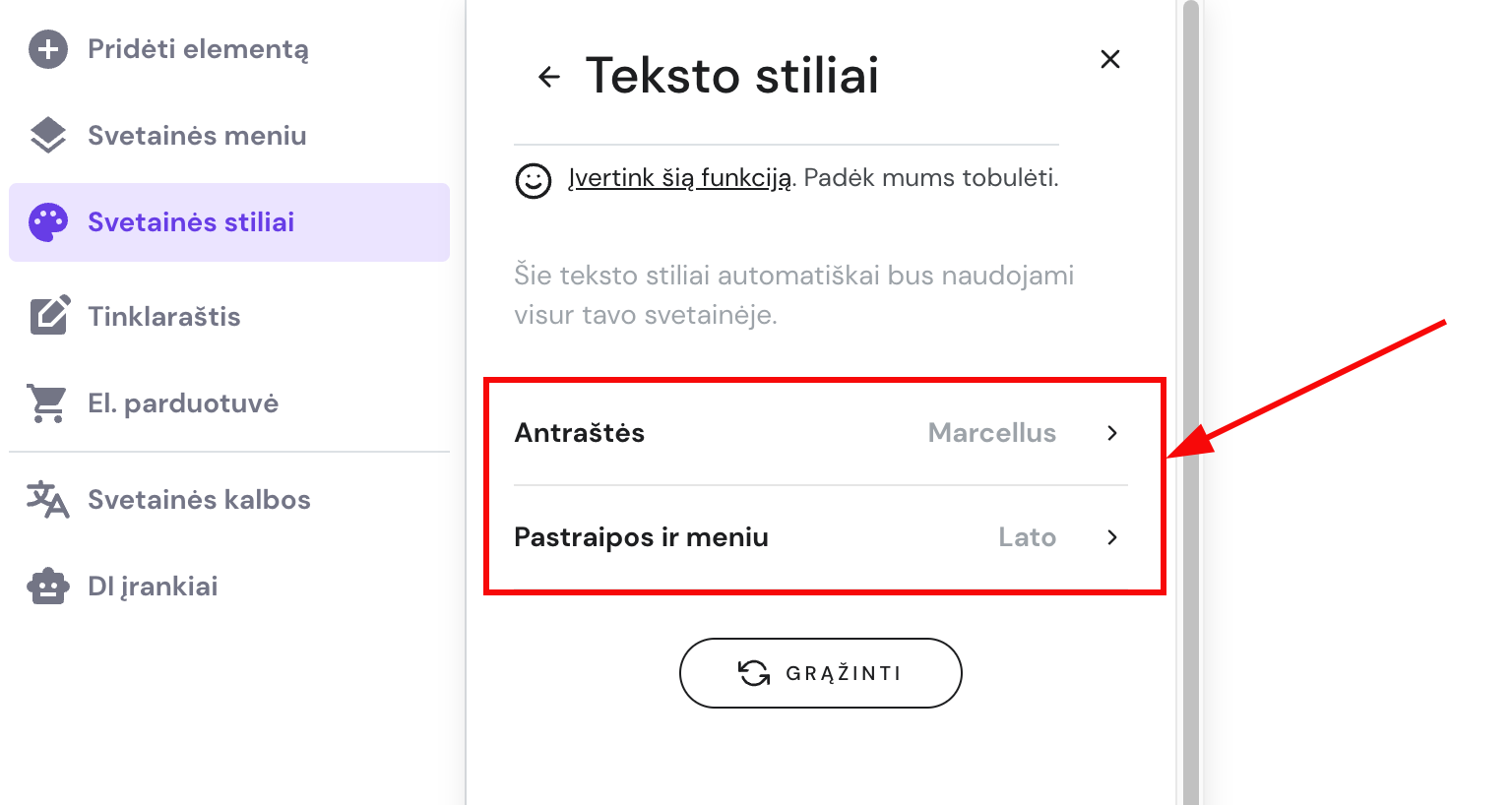Go back using the left arrow
The height and width of the screenshot is (805, 1512).
(549, 76)
